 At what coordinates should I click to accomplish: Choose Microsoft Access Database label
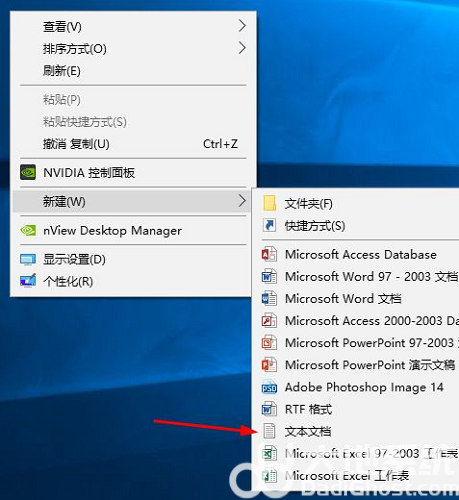[361, 255]
